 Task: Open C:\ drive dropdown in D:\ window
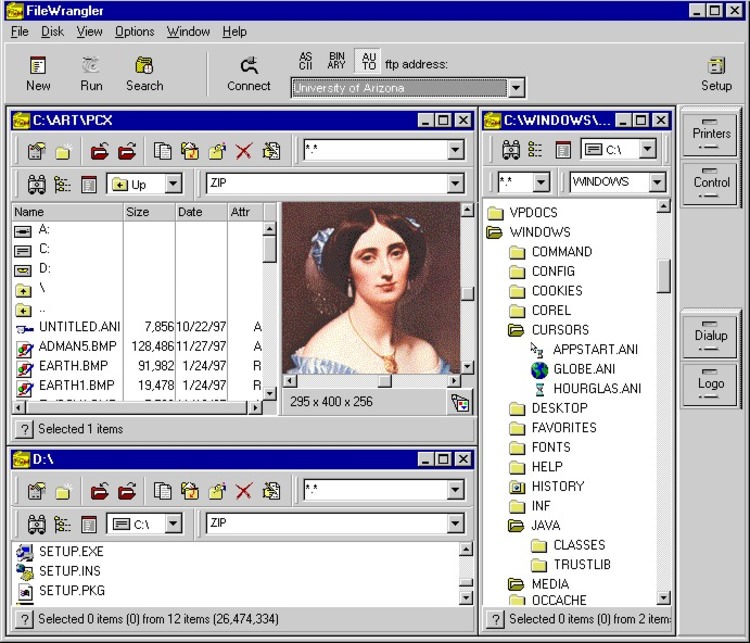pyautogui.click(x=173, y=523)
